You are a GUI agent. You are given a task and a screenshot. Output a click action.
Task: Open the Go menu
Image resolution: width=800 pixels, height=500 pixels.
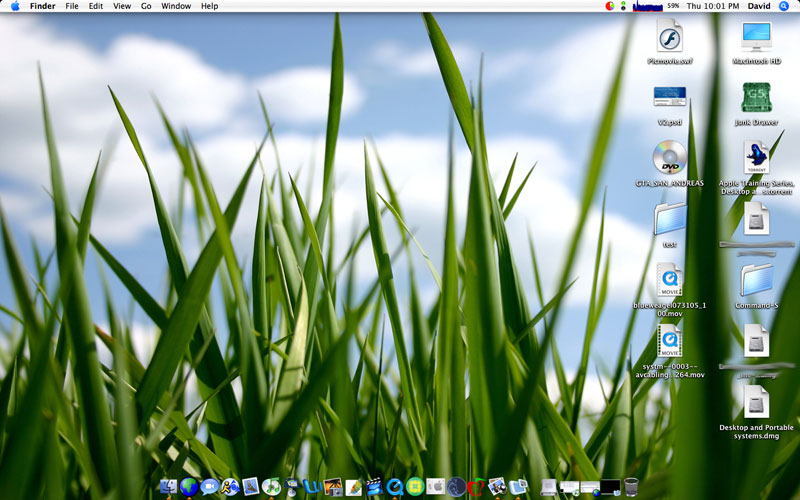146,6
